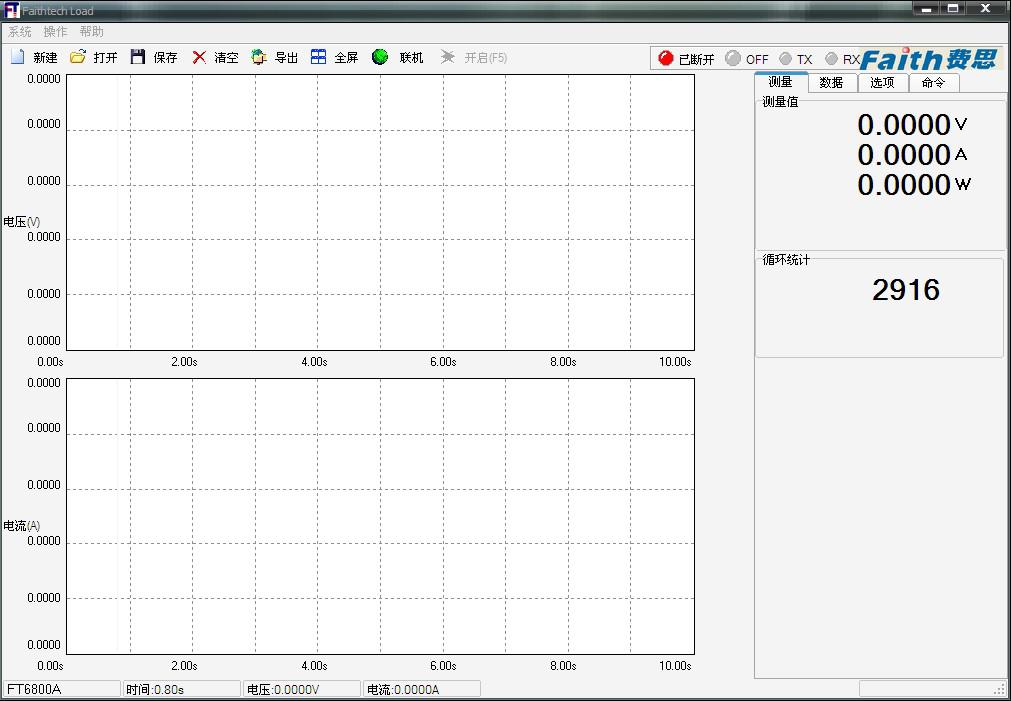Open a file with the 打开 folder icon
Image resolution: width=1011 pixels, height=701 pixels.
point(77,57)
